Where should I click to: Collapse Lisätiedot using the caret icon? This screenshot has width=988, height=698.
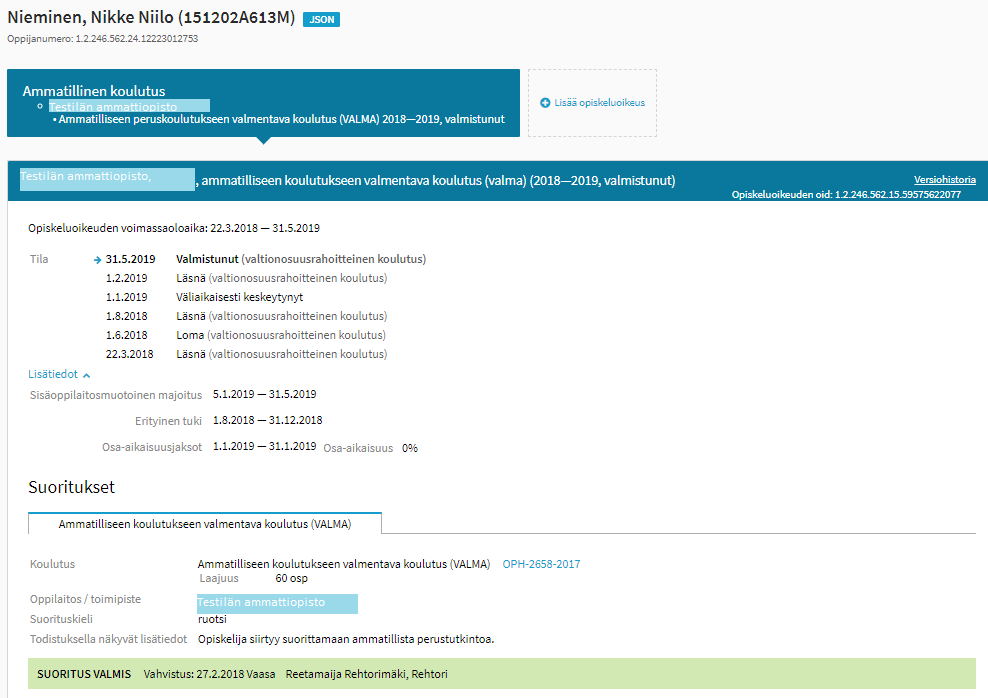pos(86,374)
